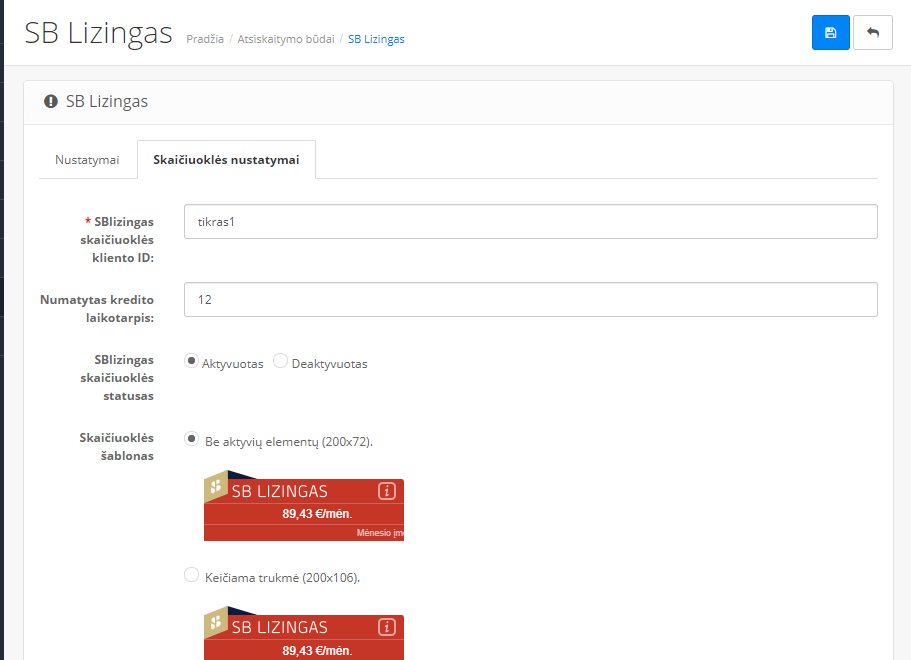Click info icon on first SB Lizingas banner

tap(387, 491)
